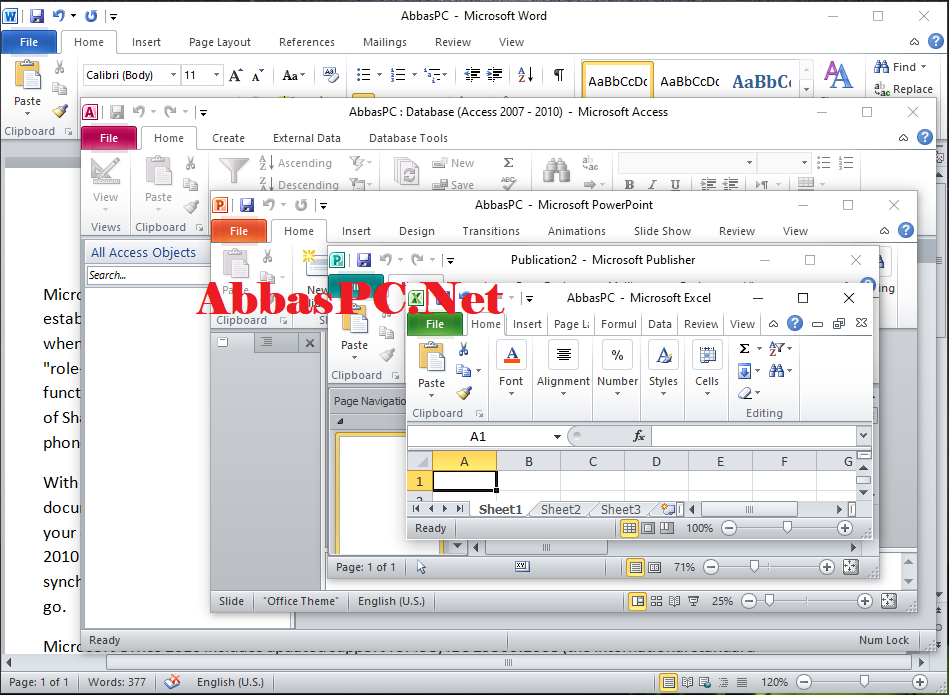Toggle Bold in Access text formatting

pyautogui.click(x=629, y=185)
